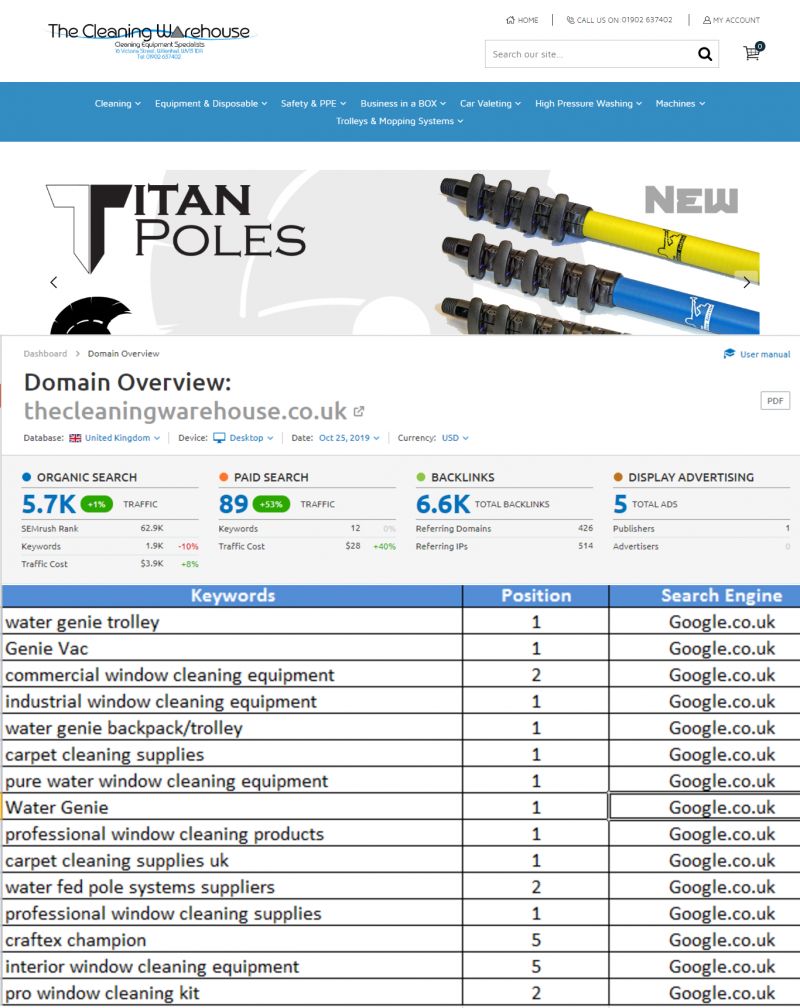Select 'professional window cleaning supplies' cell
800x1008 pixels.
tap(233, 914)
